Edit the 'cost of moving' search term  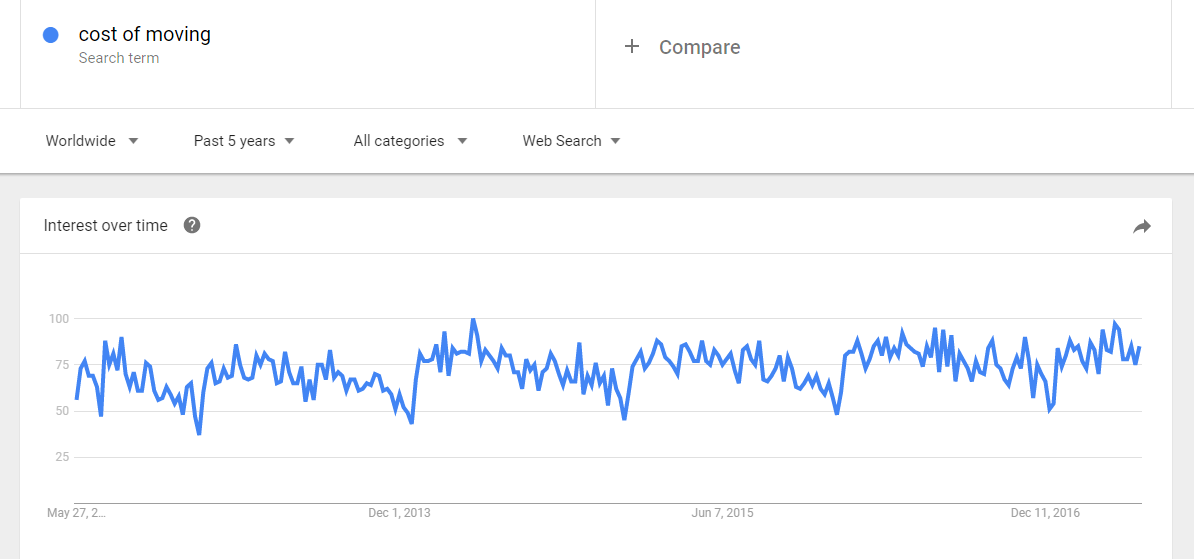[145, 35]
